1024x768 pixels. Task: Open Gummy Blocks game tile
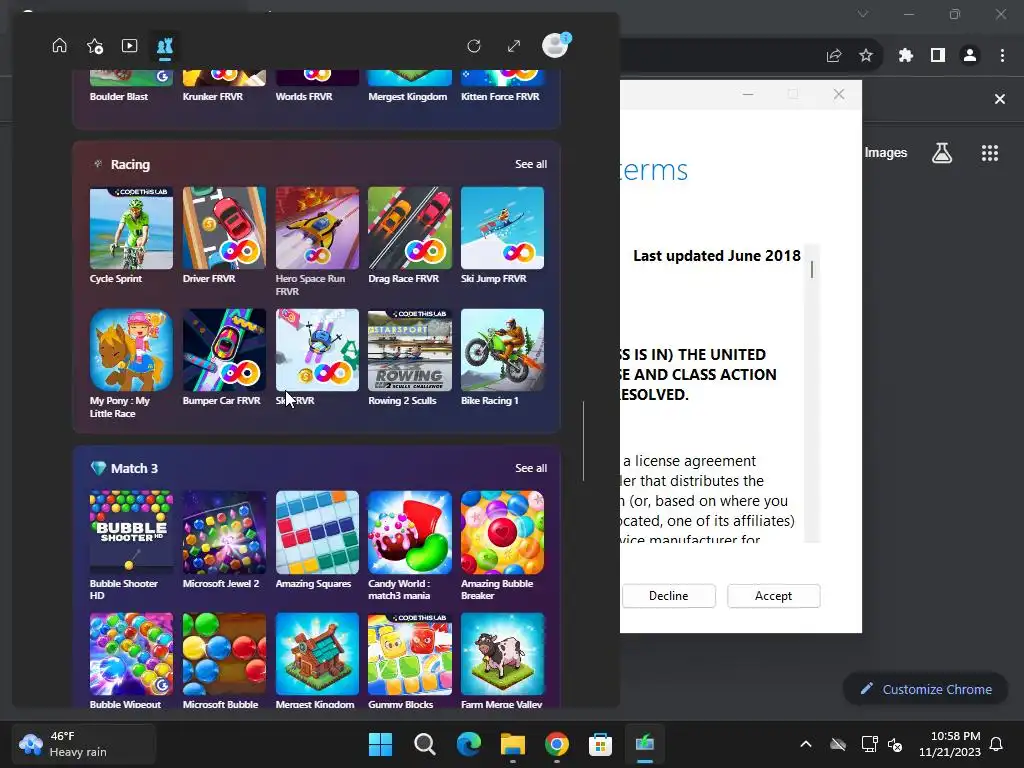click(x=409, y=654)
